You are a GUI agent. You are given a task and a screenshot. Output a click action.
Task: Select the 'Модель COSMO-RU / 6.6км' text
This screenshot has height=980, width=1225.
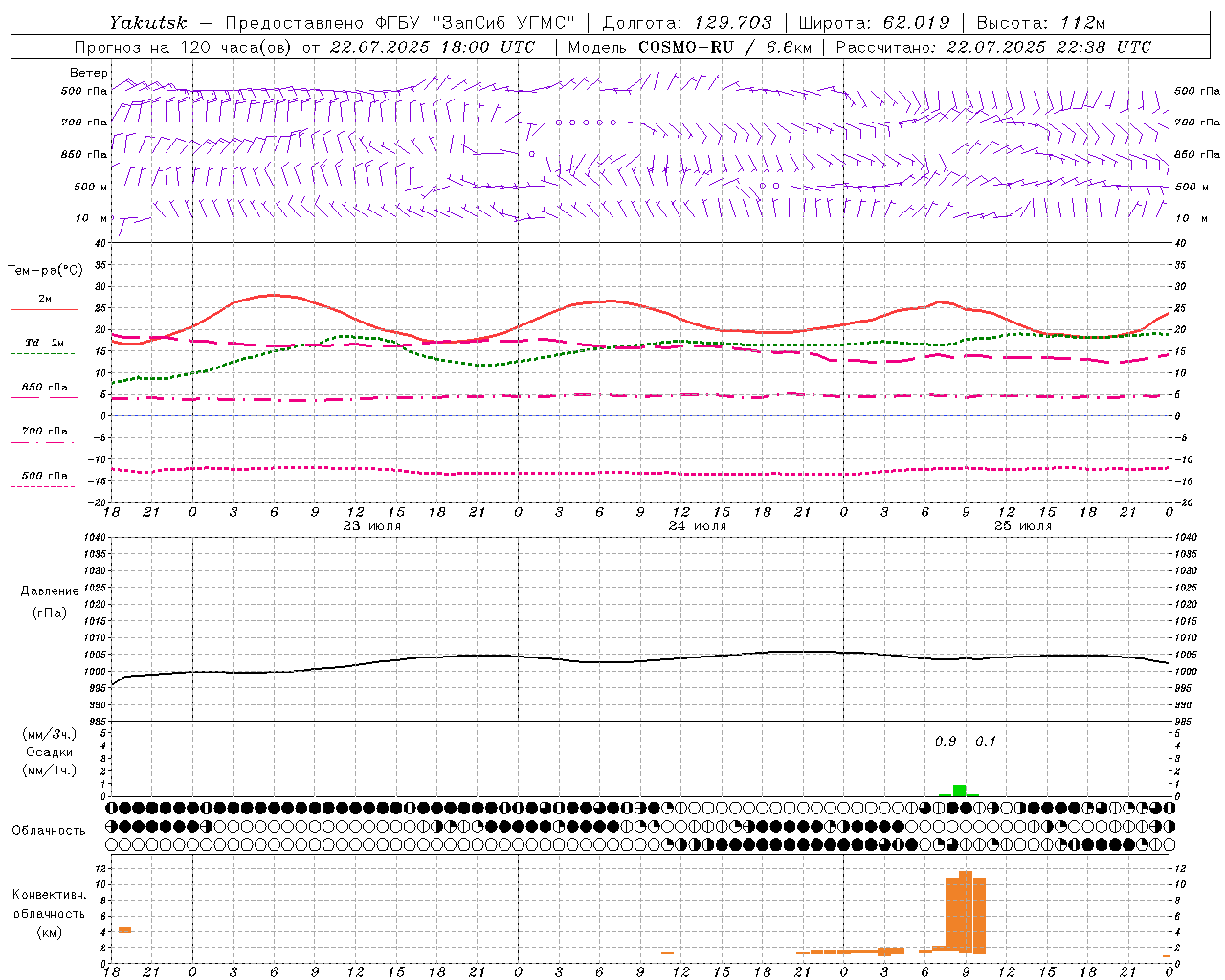(690, 46)
